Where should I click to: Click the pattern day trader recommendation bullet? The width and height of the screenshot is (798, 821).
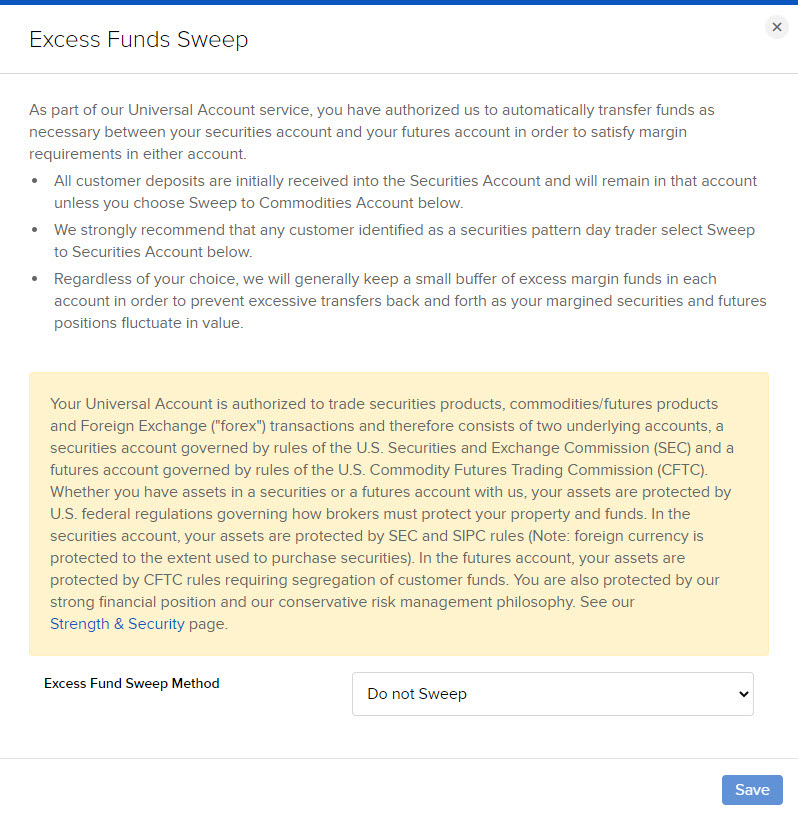tap(399, 240)
